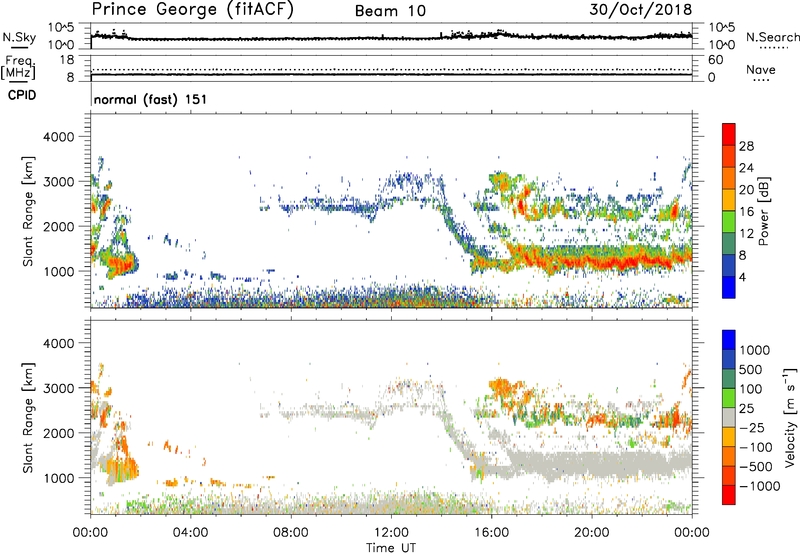Click the CPID label
Image resolution: width=800 pixels, height=554 pixels.
click(x=22, y=95)
